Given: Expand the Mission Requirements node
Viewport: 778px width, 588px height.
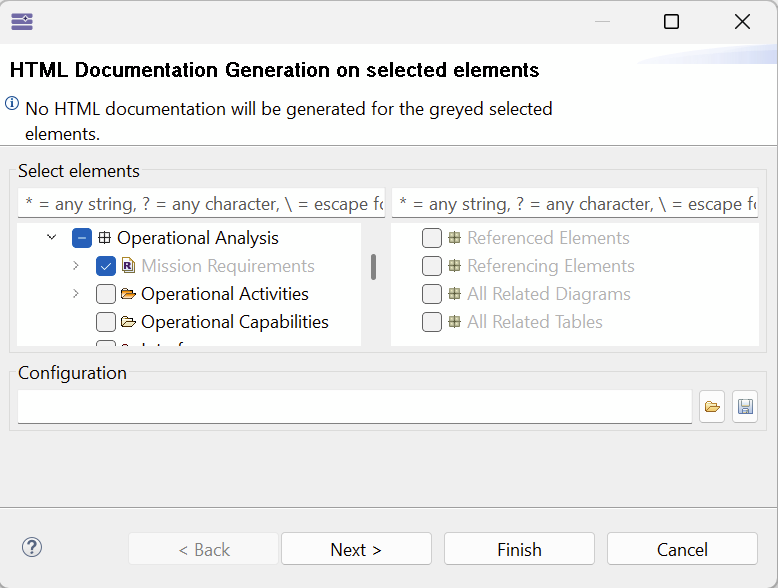Looking at the screenshot, I should tap(75, 266).
